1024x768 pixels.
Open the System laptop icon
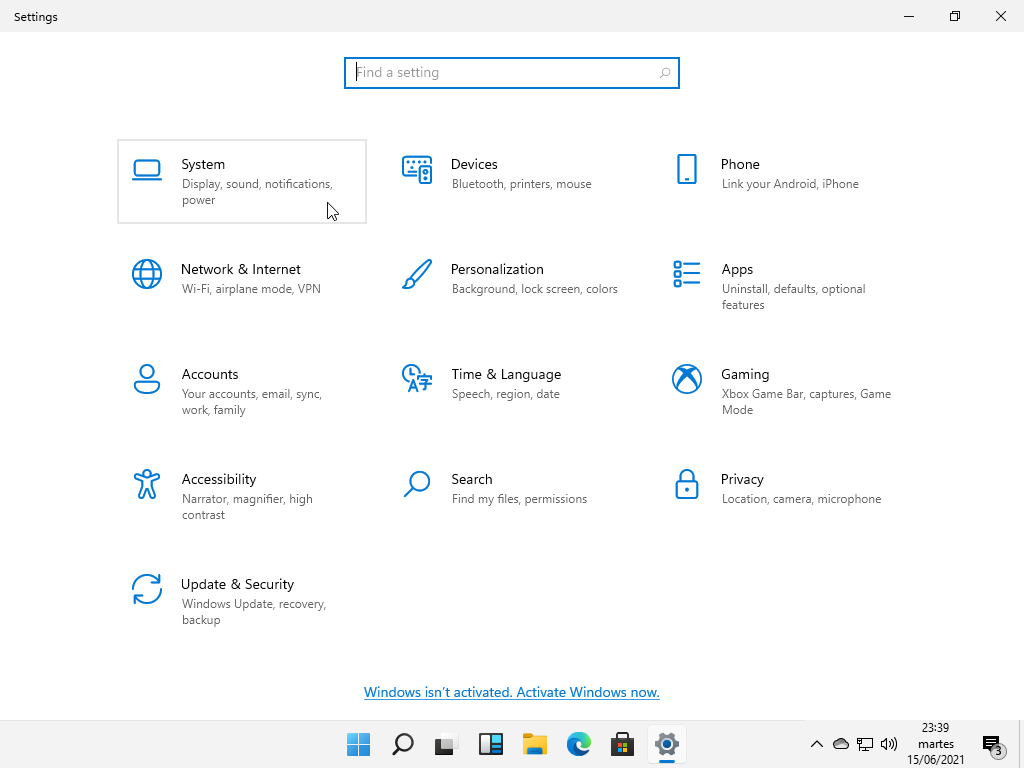click(x=147, y=170)
